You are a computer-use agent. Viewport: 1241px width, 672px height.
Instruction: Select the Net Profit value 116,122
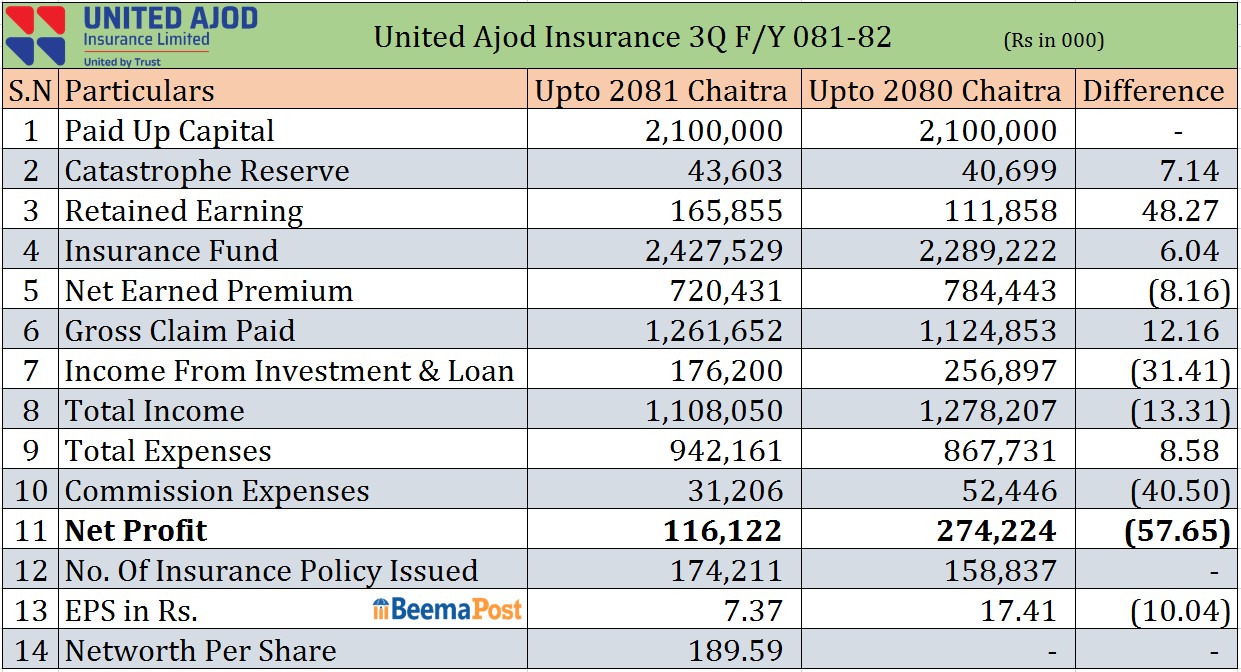[x=722, y=530]
